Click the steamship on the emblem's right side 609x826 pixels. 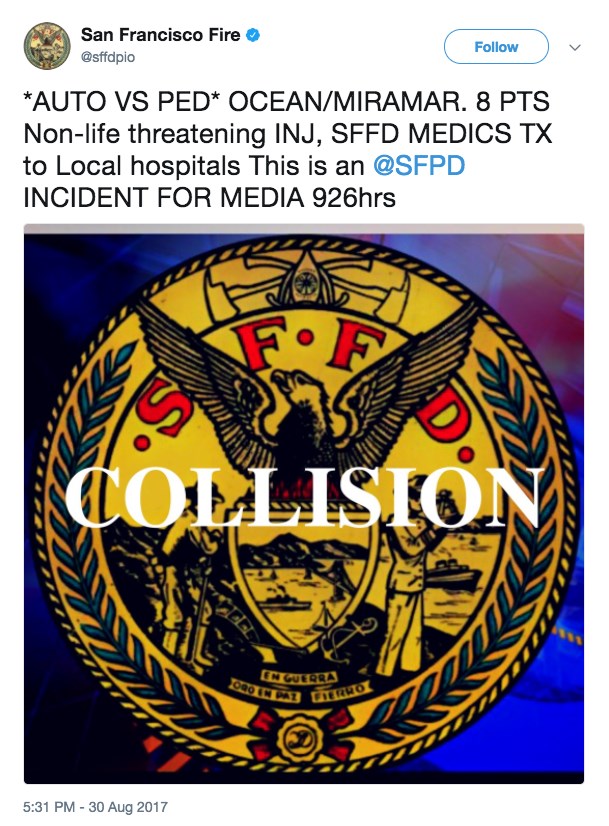[453, 575]
